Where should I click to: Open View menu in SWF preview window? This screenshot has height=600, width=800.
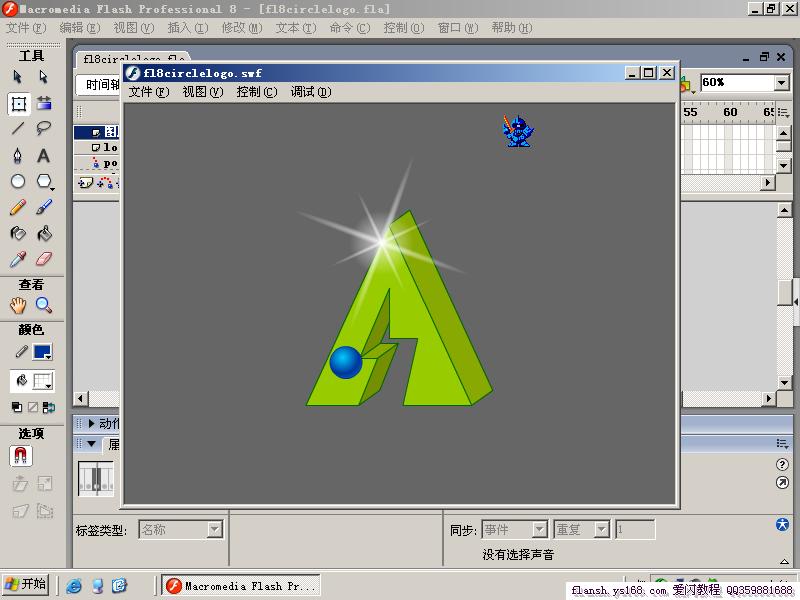click(x=203, y=92)
